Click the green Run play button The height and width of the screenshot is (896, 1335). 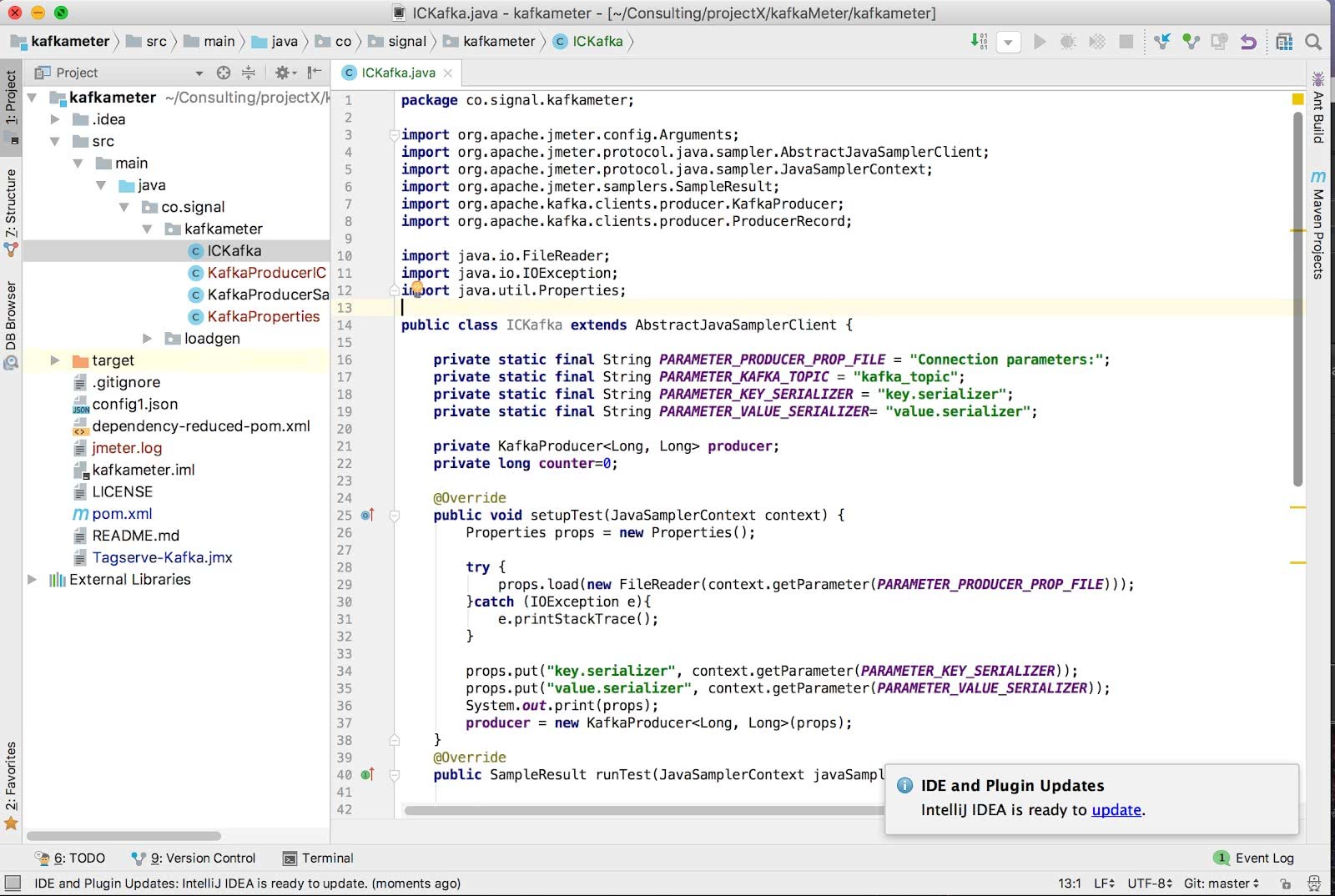[1039, 42]
